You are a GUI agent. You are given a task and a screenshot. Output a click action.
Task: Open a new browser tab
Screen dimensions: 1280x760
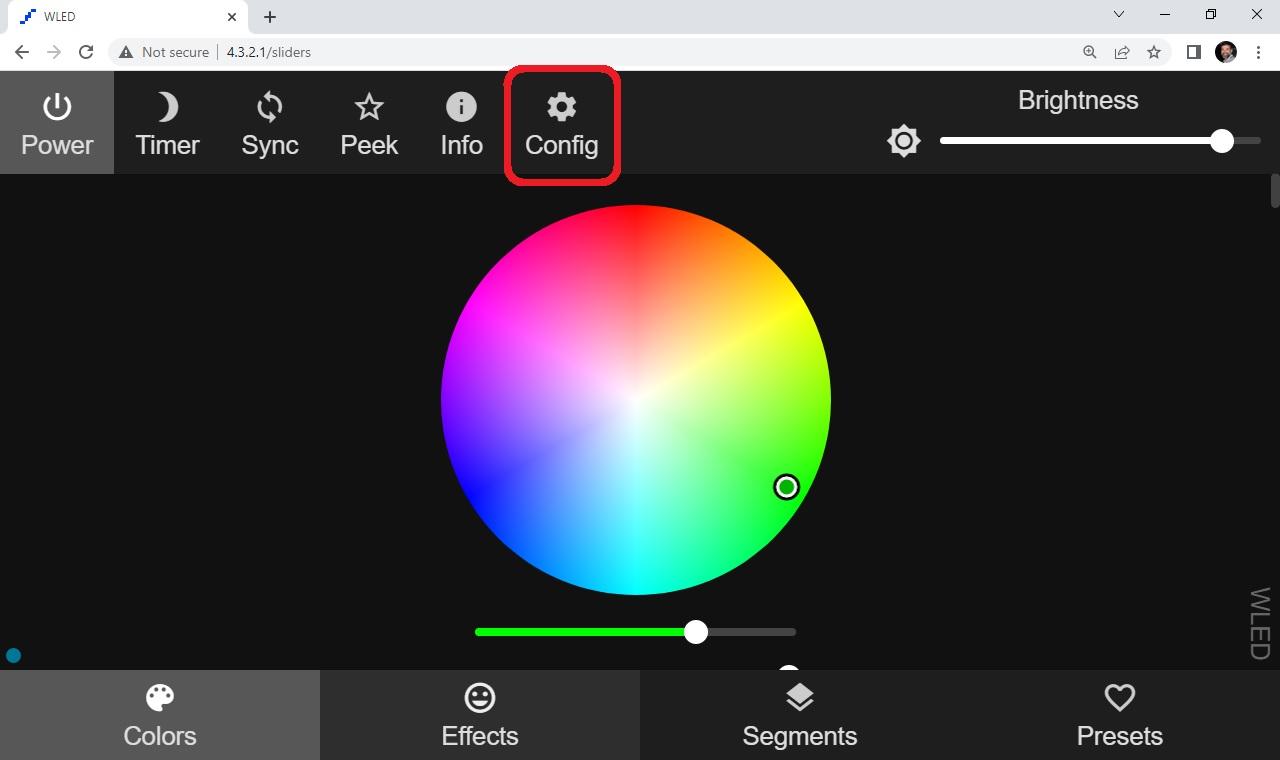pos(270,17)
